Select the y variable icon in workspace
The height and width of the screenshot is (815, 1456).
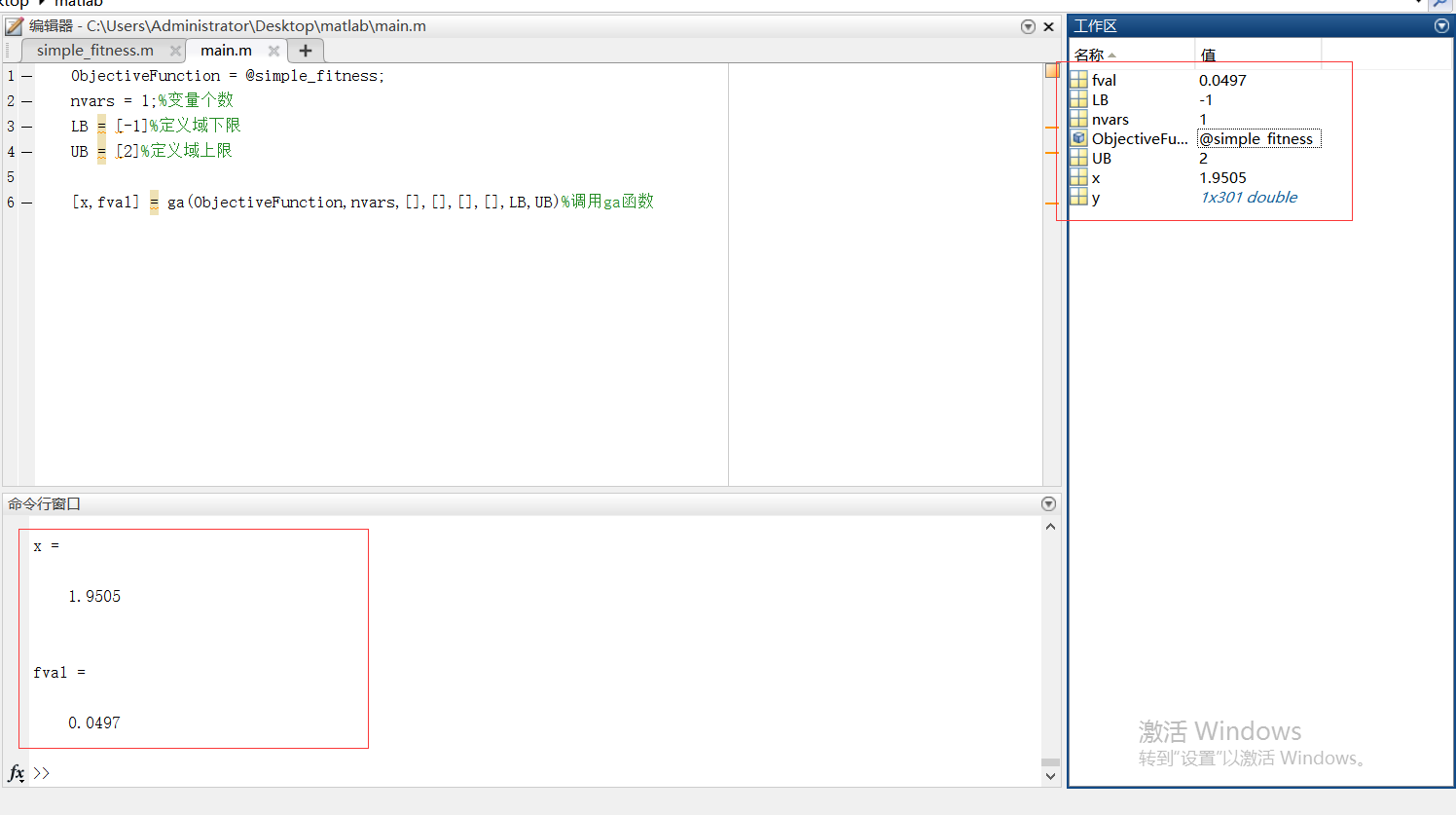(x=1078, y=197)
